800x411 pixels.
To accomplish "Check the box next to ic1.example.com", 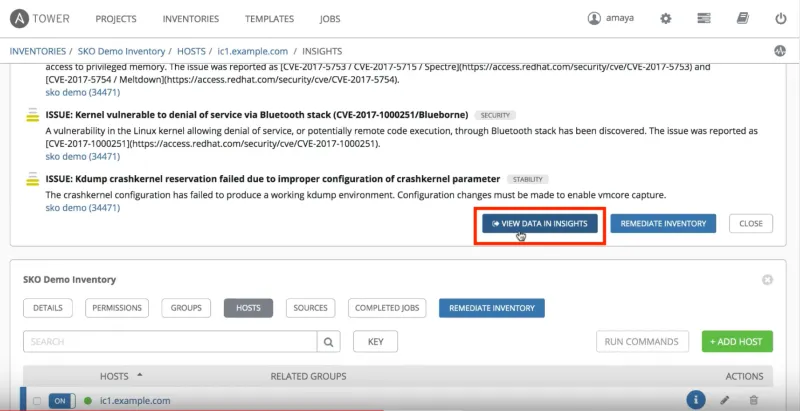I will click(37, 401).
